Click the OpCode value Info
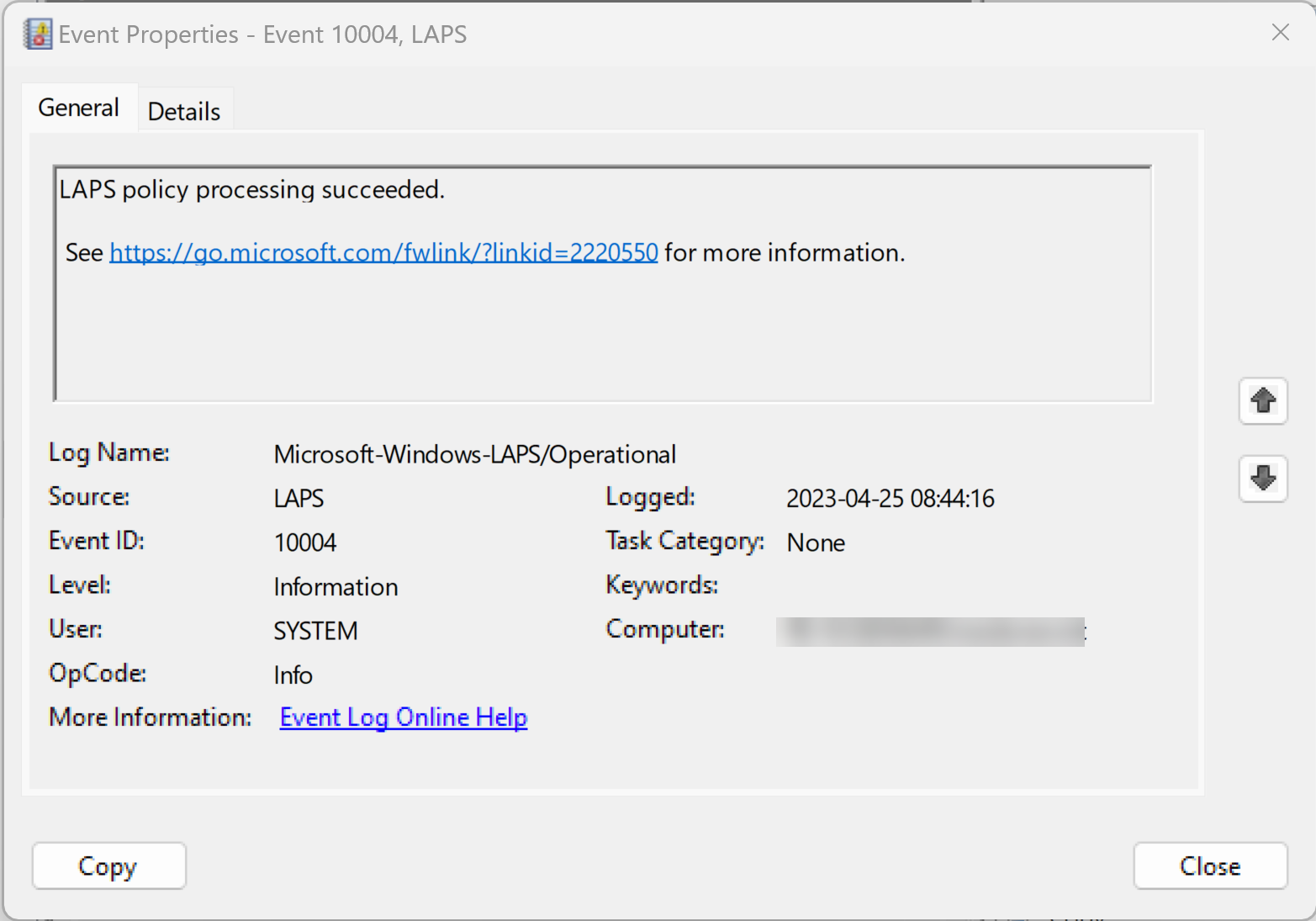The image size is (1316, 921). tap(293, 675)
